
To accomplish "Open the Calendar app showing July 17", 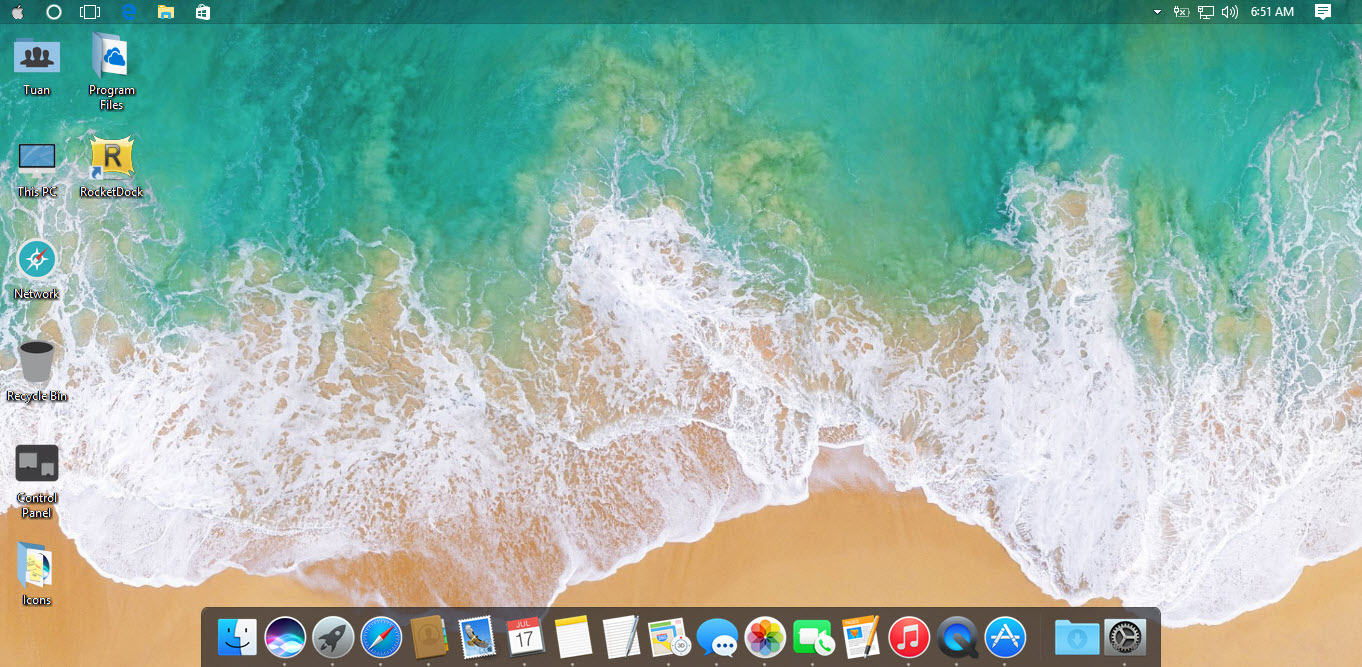I will point(525,637).
